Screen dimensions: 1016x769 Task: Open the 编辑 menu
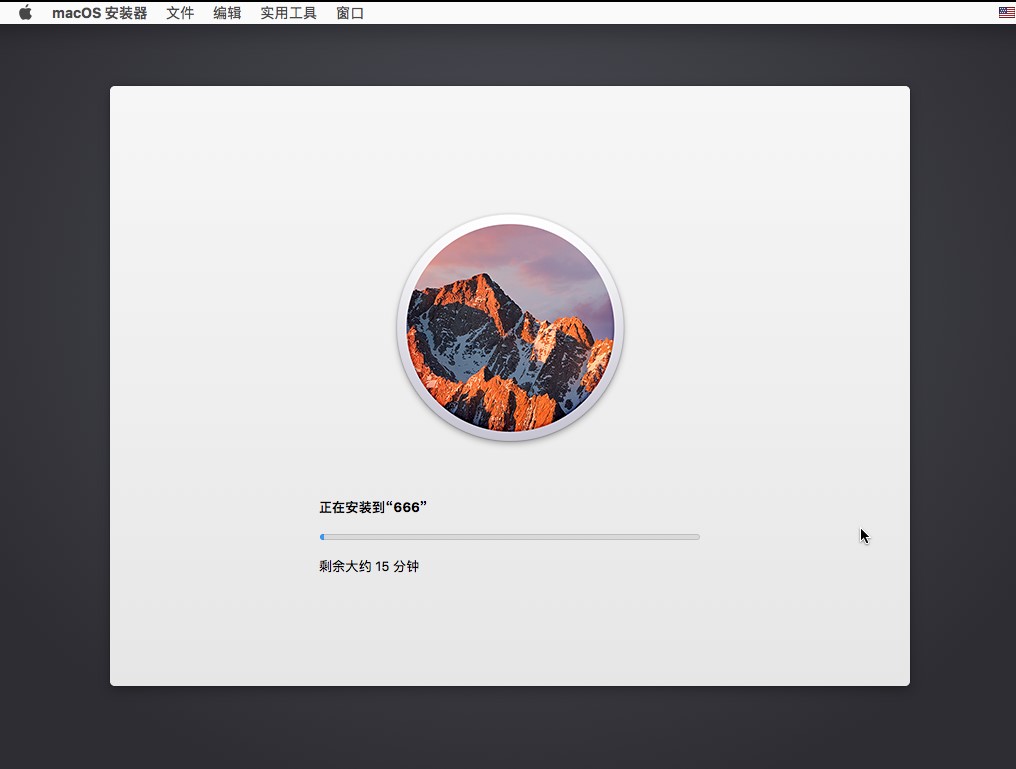click(227, 13)
